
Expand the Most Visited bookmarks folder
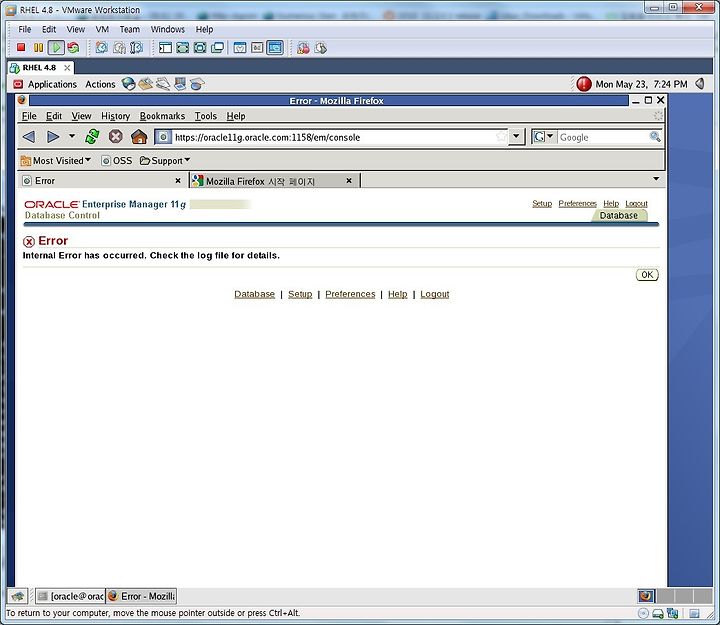point(56,161)
